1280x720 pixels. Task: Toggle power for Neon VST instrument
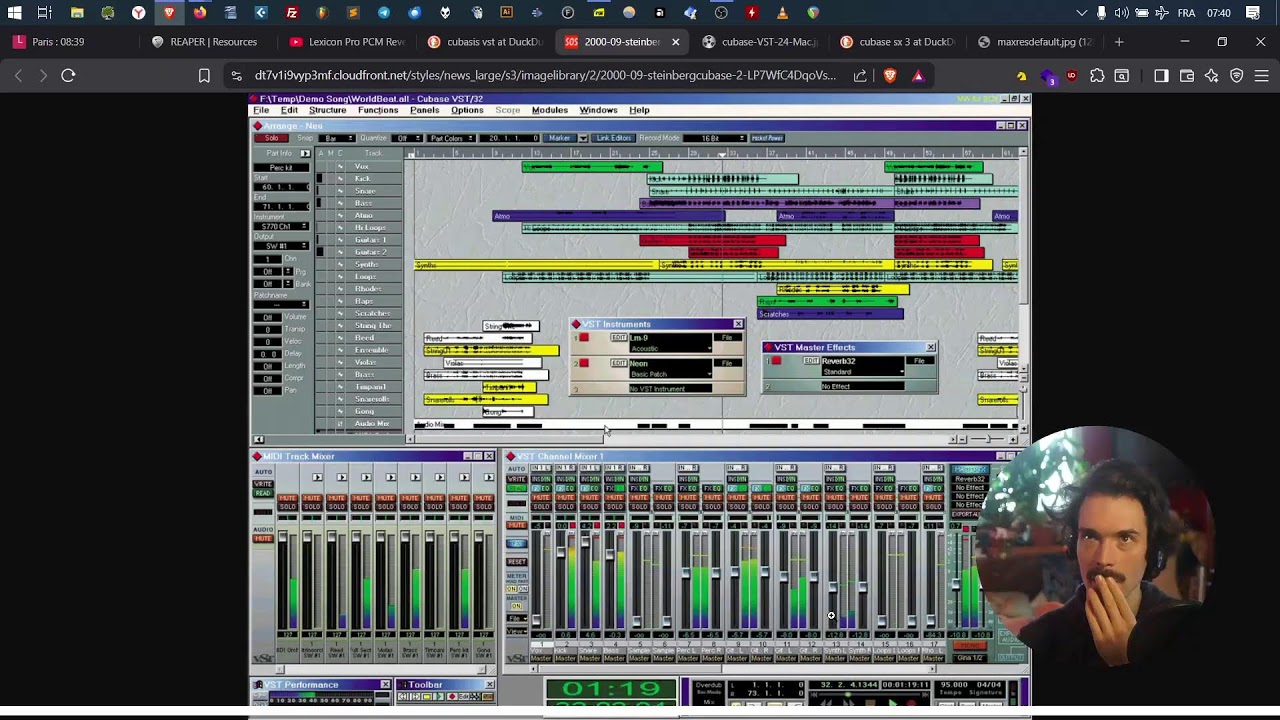584,363
